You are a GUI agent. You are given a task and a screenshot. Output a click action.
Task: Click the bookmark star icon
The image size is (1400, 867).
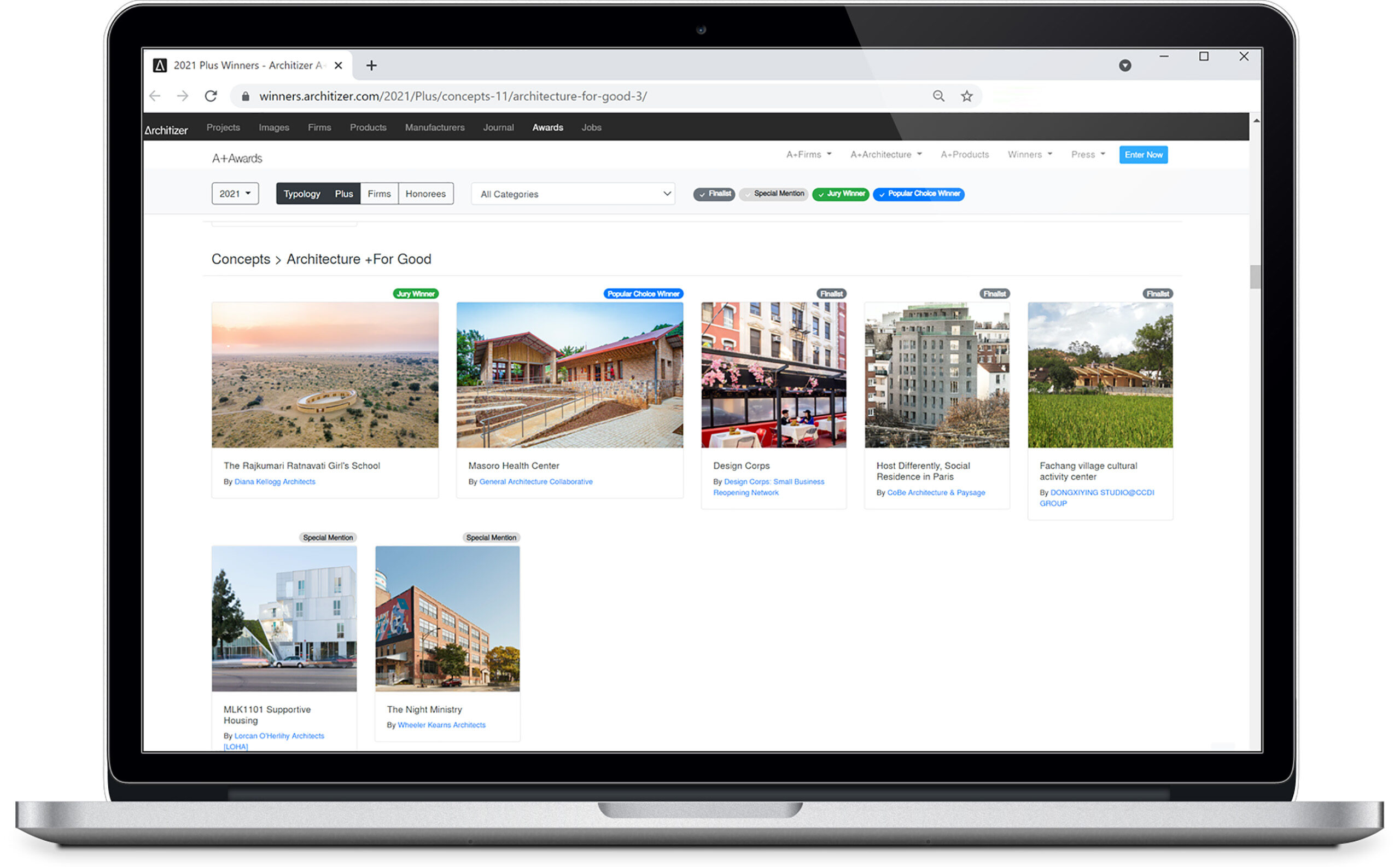[966, 96]
